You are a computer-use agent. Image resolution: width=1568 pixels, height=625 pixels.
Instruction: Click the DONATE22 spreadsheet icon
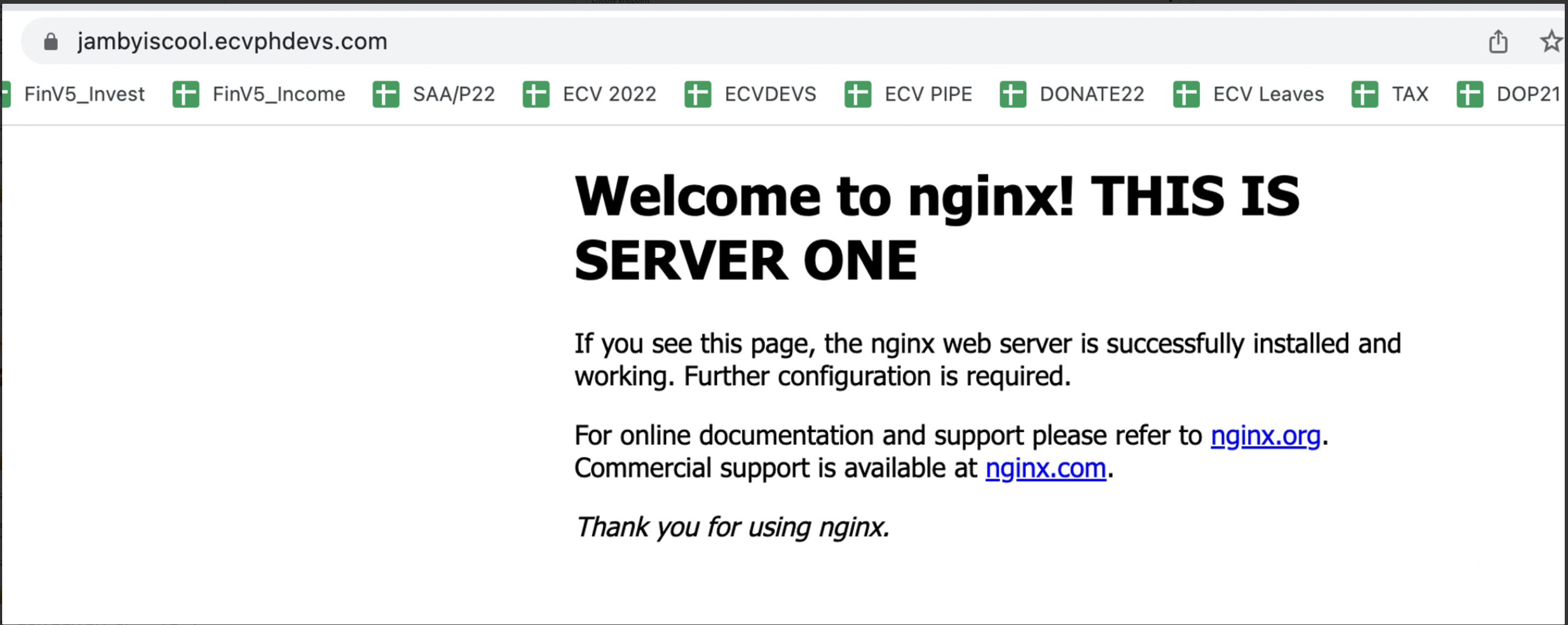point(1013,94)
